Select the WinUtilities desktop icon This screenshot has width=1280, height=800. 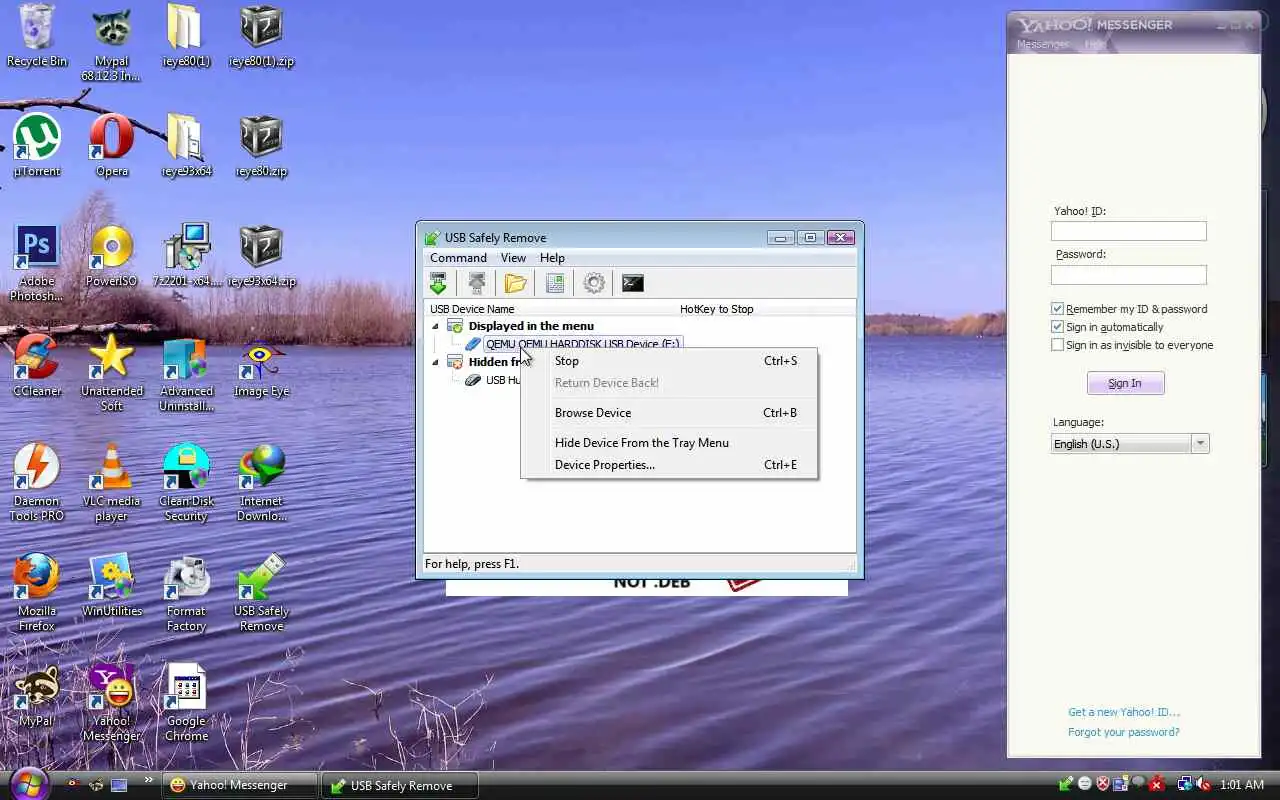pos(111,586)
